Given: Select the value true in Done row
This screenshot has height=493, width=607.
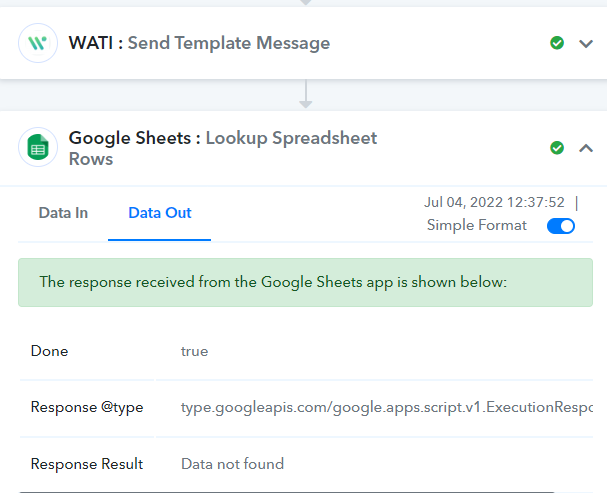Looking at the screenshot, I should click(x=194, y=351).
